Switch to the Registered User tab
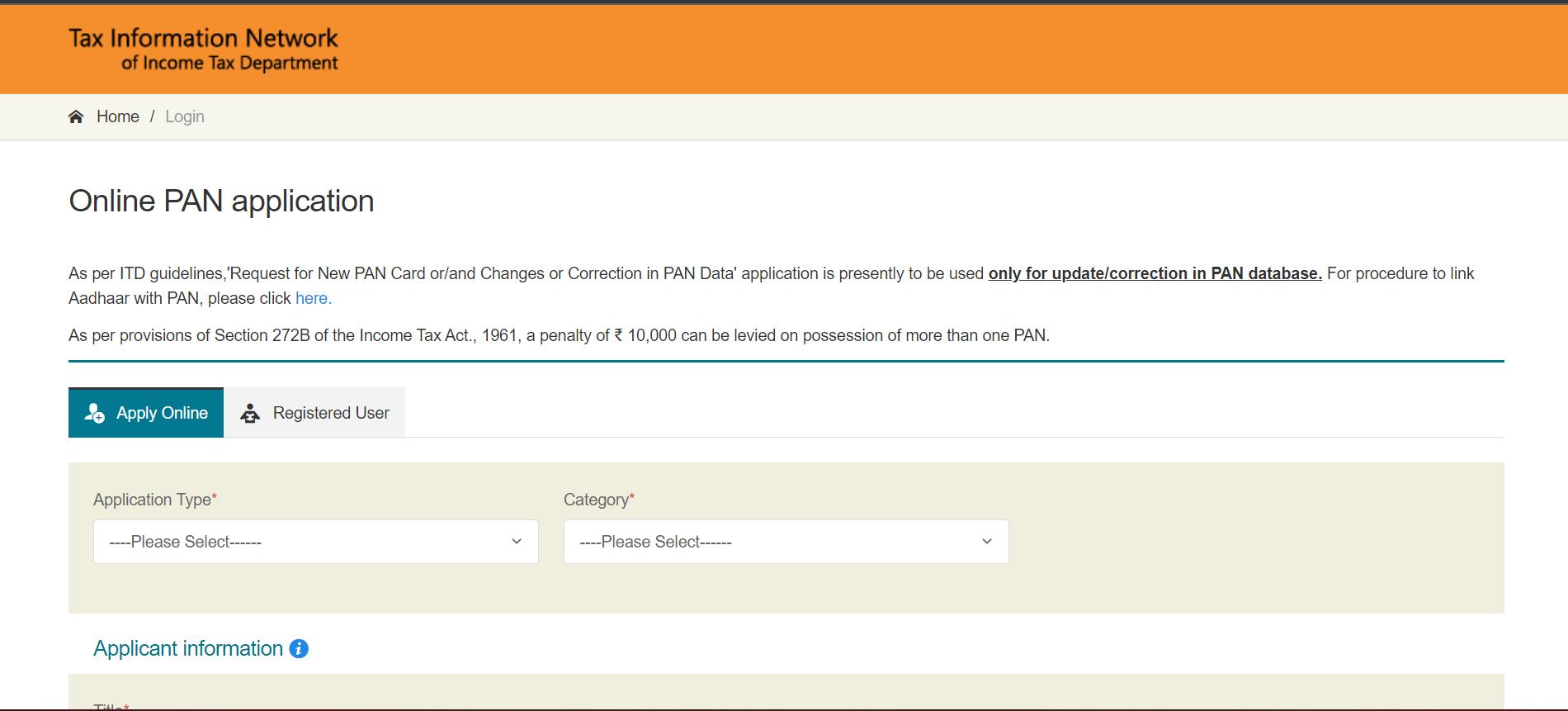The image size is (1568, 711). pyautogui.click(x=314, y=413)
